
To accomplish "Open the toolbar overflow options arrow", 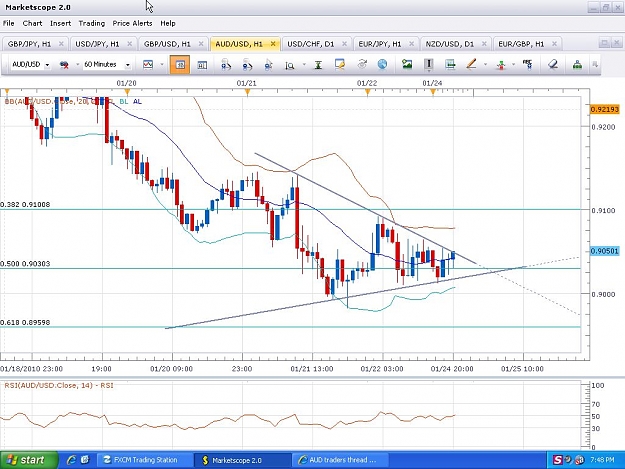I will [x=595, y=65].
